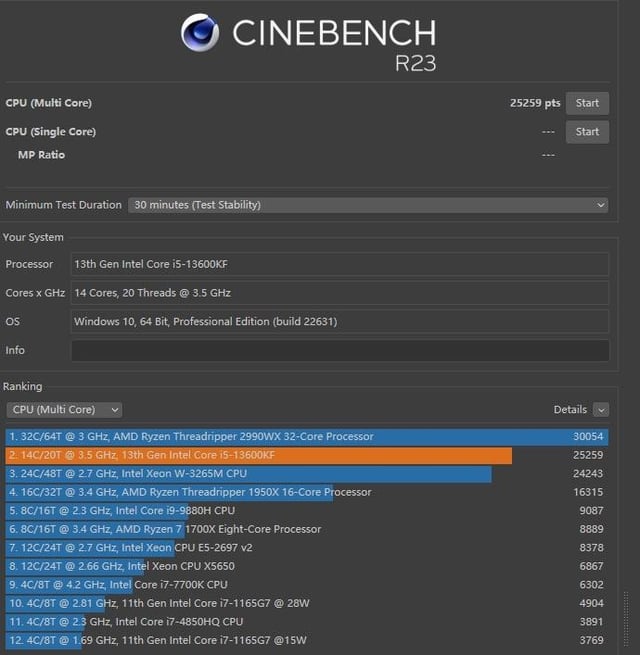Select ranking row Intel Core i7-4850HQ CPU

[x=307, y=622]
